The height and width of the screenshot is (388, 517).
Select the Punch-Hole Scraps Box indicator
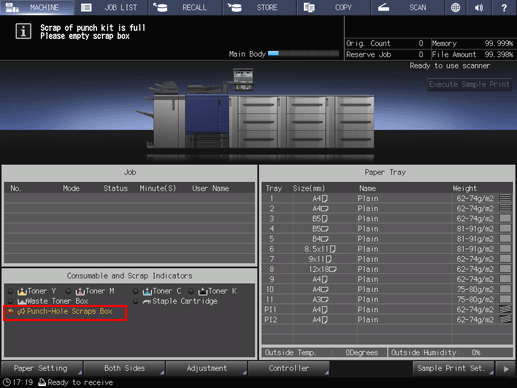pyautogui.click(x=65, y=312)
